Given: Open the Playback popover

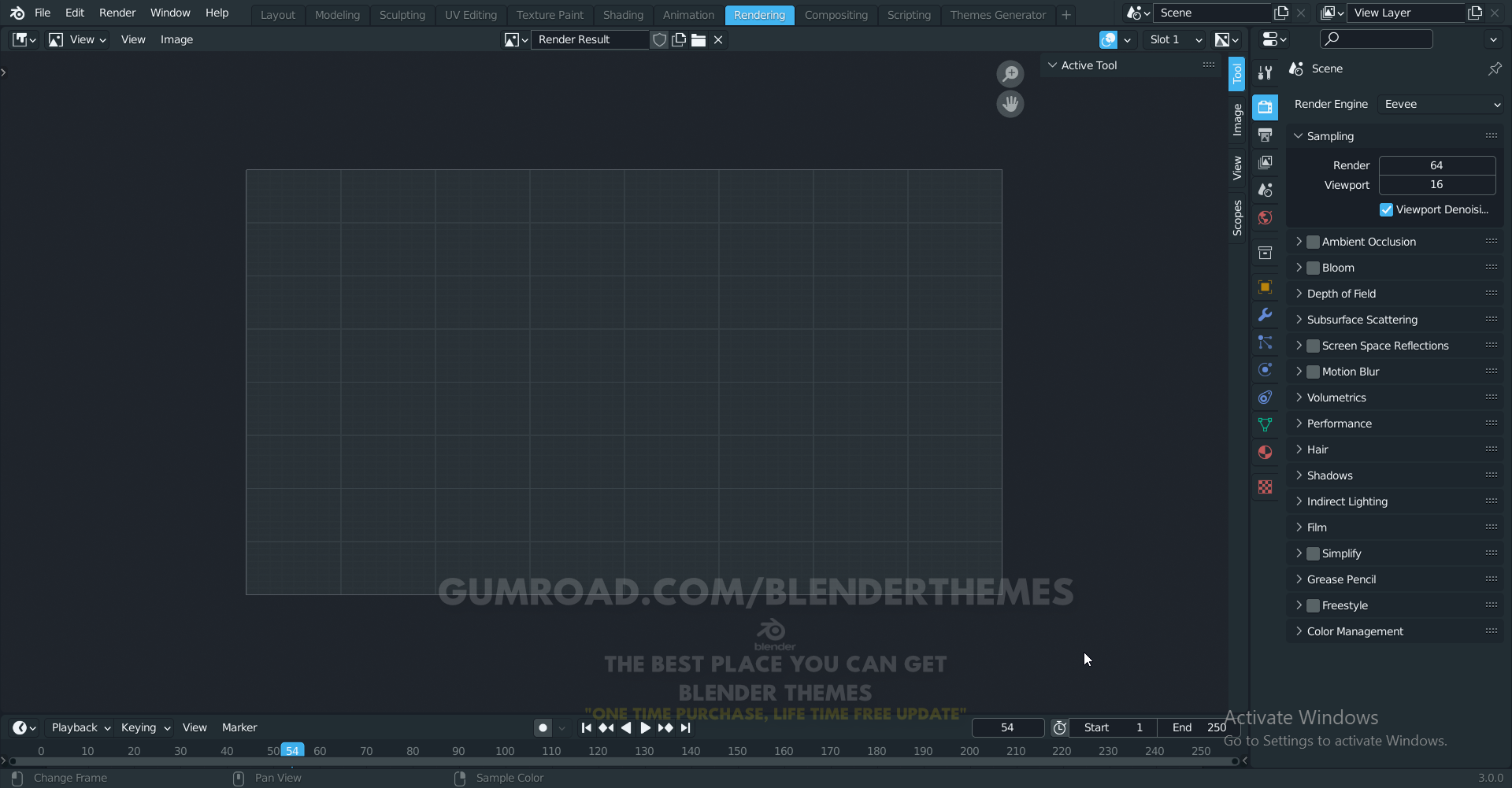Looking at the screenshot, I should coord(80,728).
